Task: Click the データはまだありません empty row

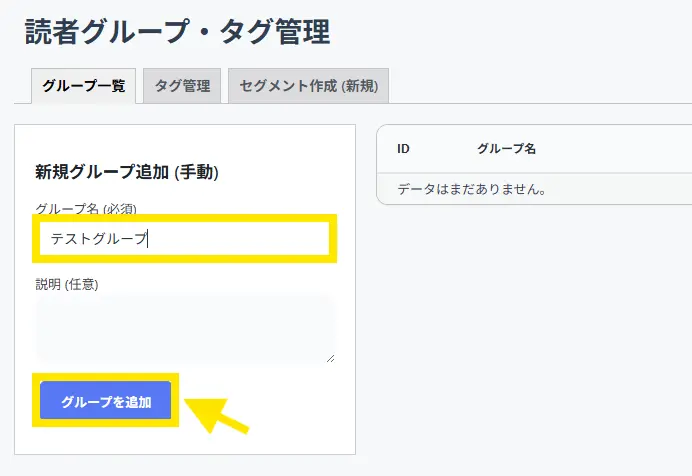Action: [x=471, y=189]
